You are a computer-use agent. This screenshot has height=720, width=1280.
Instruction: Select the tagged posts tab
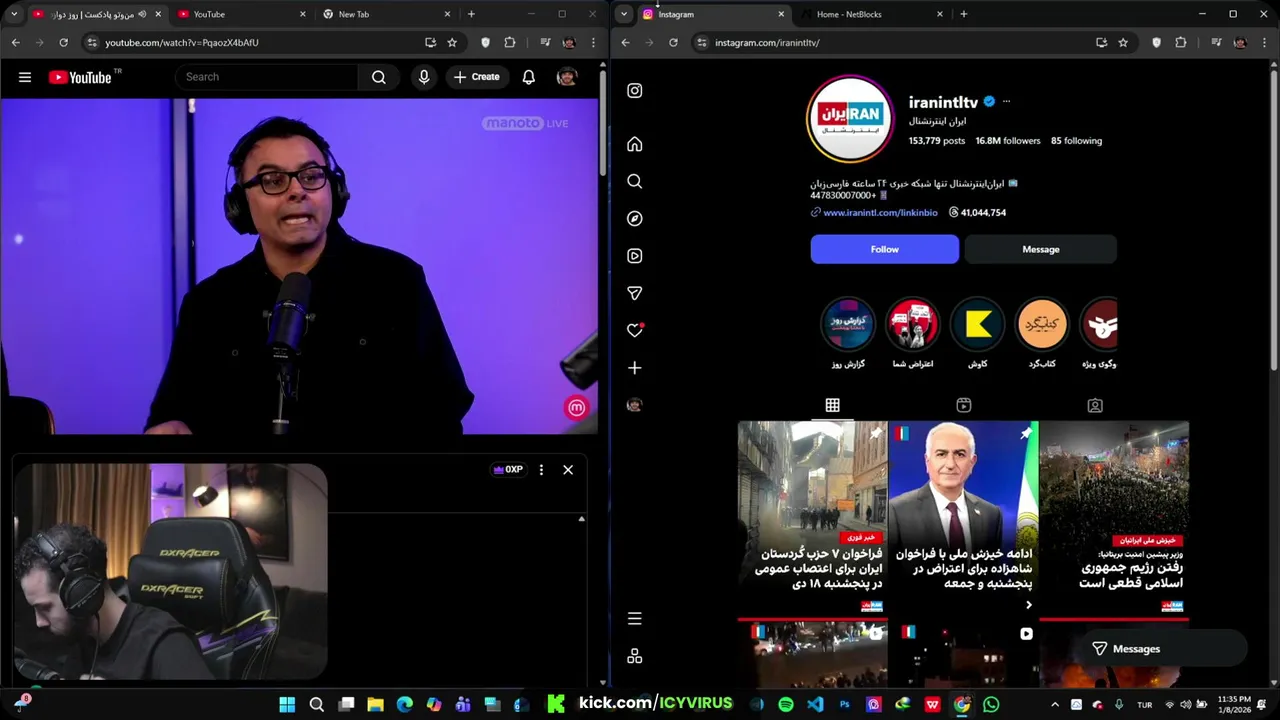coord(1095,405)
